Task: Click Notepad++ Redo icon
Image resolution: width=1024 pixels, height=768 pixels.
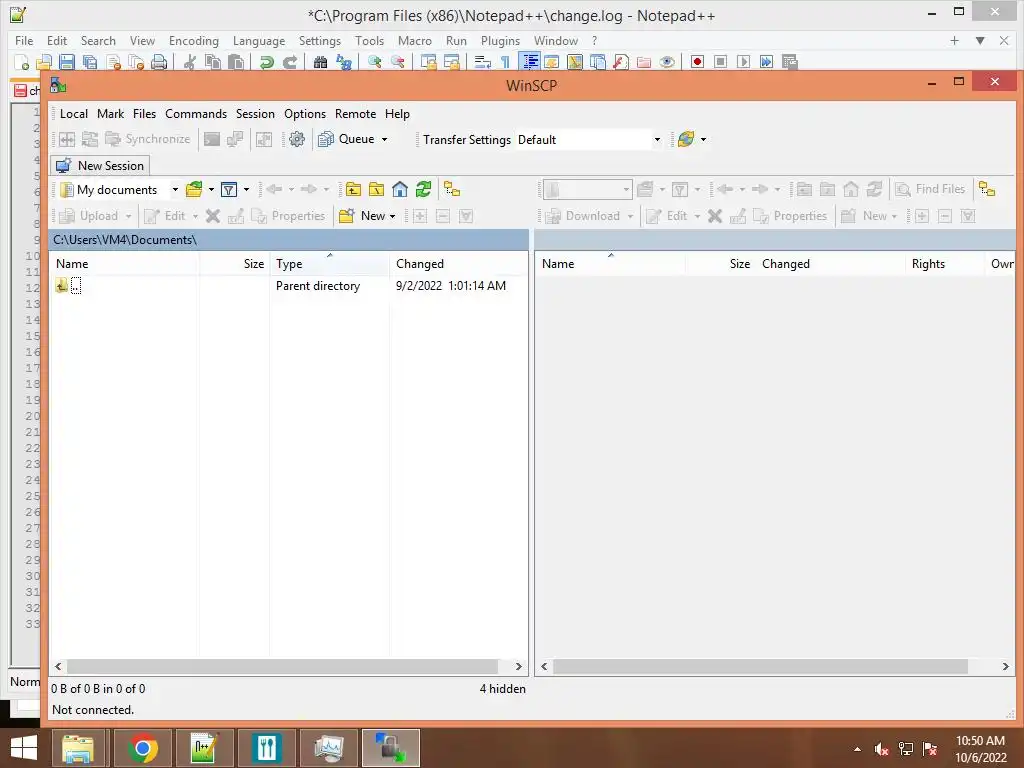Action: [289, 62]
